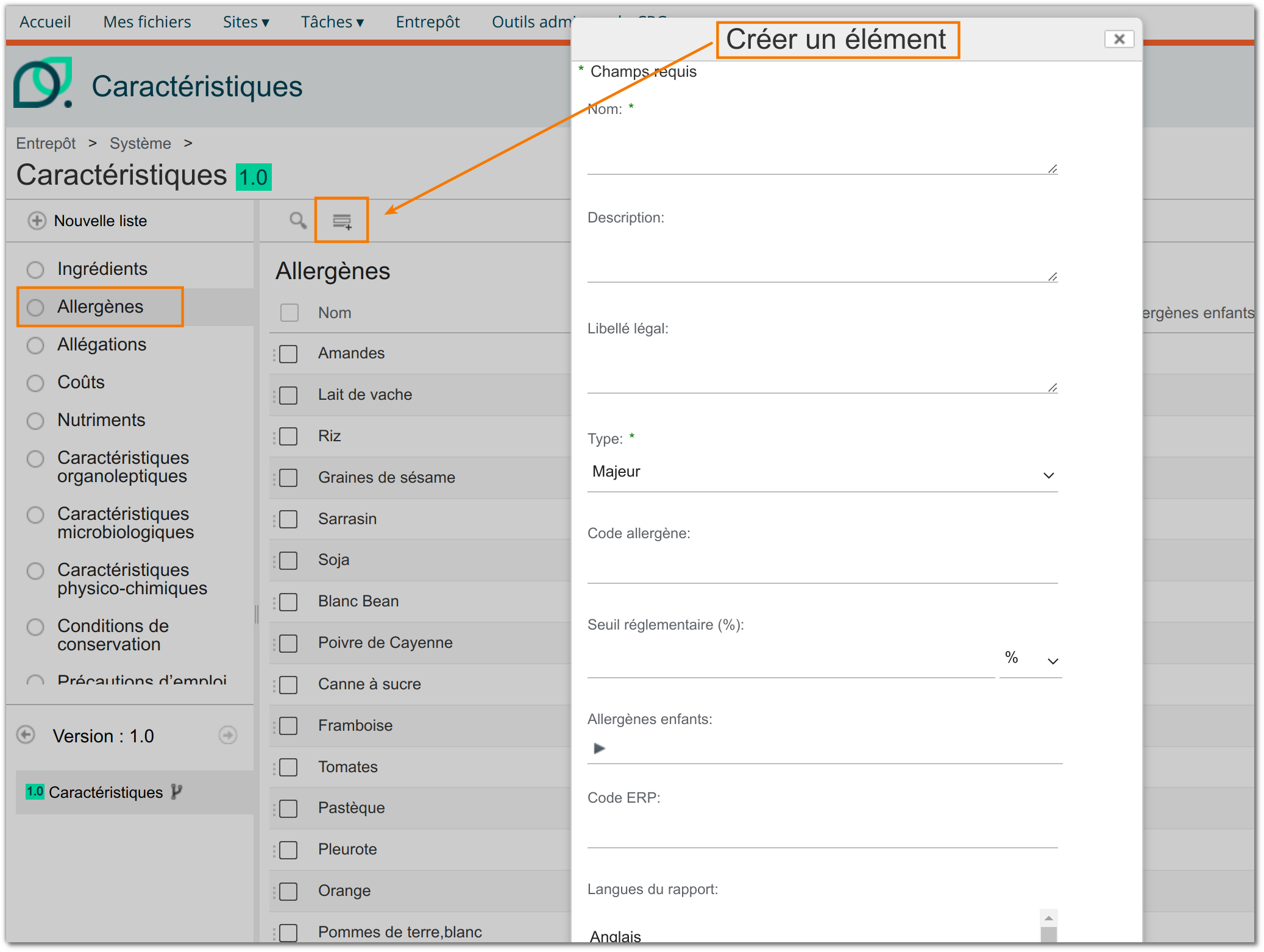Screen dimensions: 1264x952
Task: Click the branch icon next to Caractéristiques version
Action: [x=176, y=791]
